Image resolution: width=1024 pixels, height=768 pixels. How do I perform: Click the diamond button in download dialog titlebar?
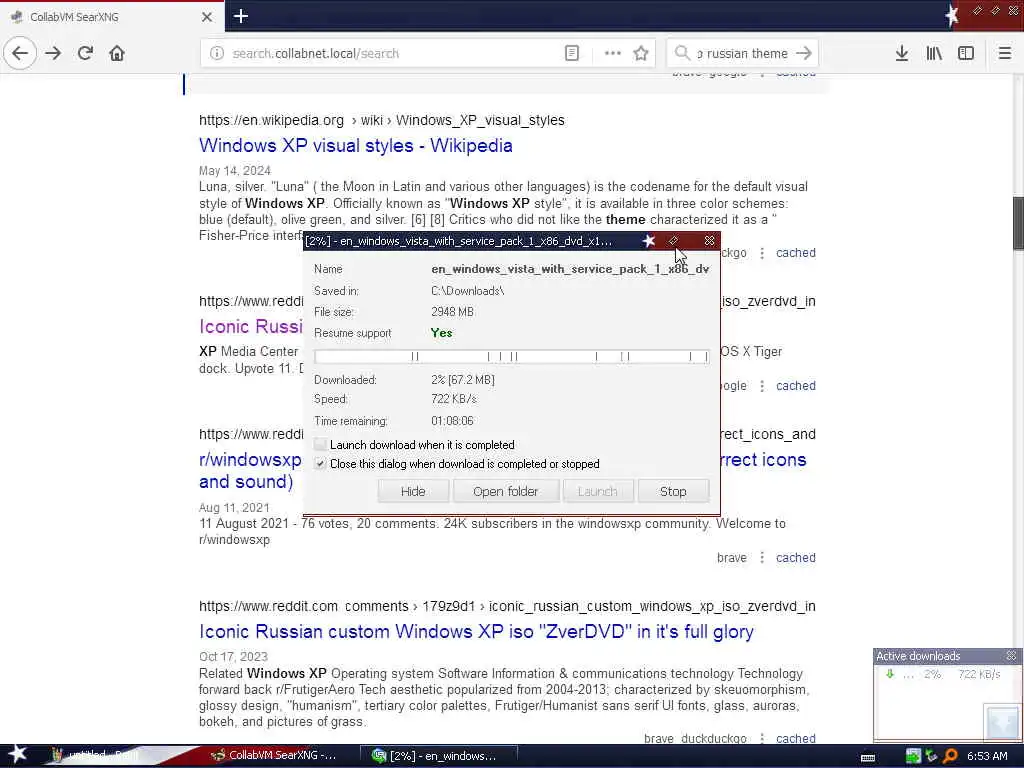[x=673, y=241]
